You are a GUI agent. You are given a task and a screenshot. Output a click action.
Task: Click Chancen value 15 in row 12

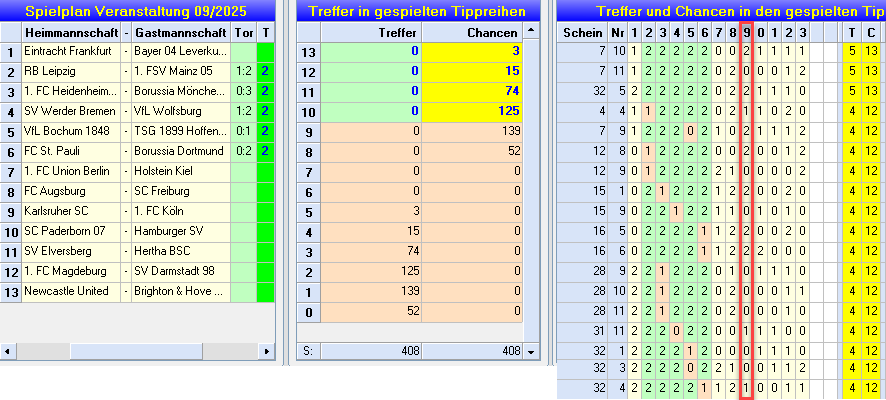472,72
